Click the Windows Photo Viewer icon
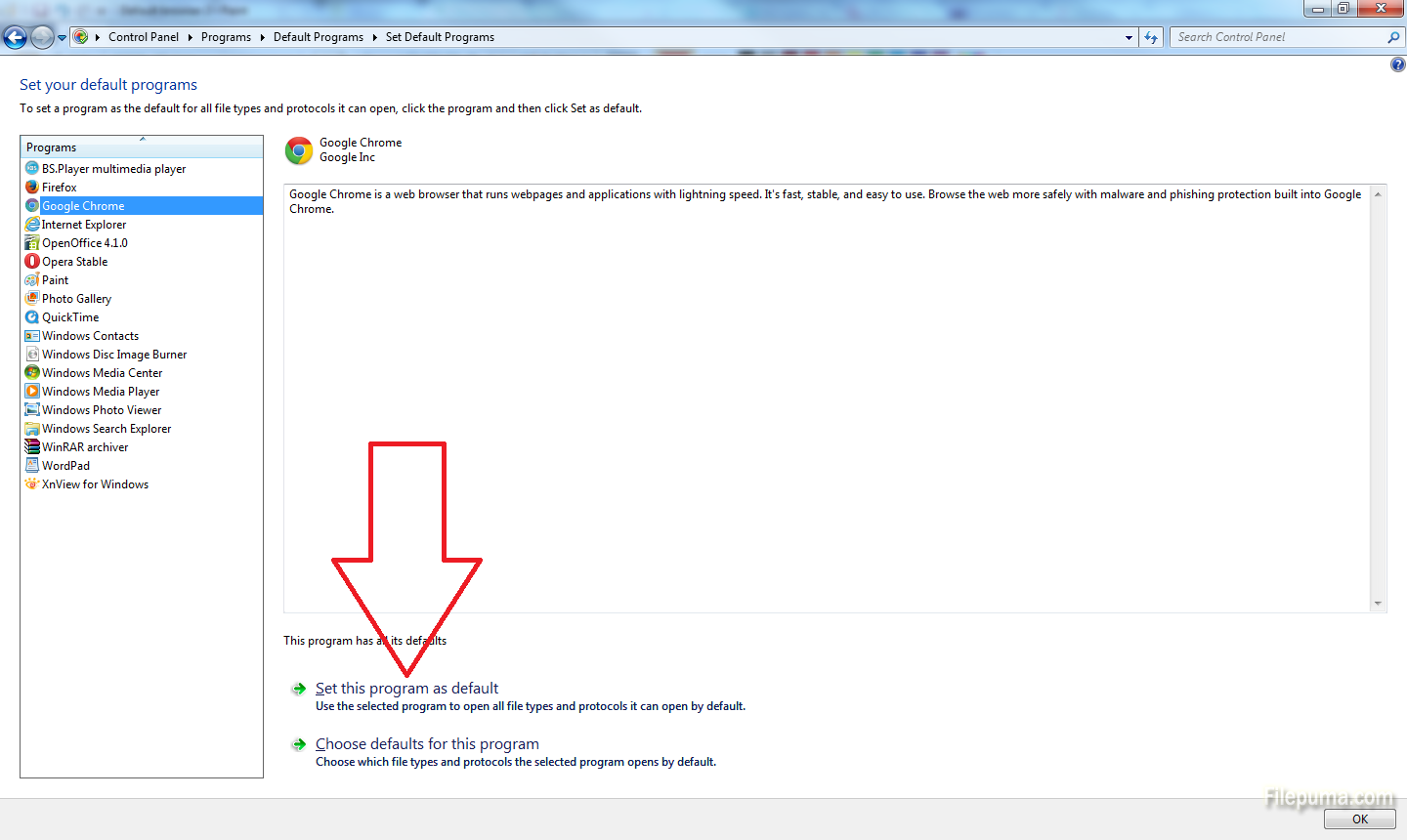The height and width of the screenshot is (840, 1407). point(32,410)
